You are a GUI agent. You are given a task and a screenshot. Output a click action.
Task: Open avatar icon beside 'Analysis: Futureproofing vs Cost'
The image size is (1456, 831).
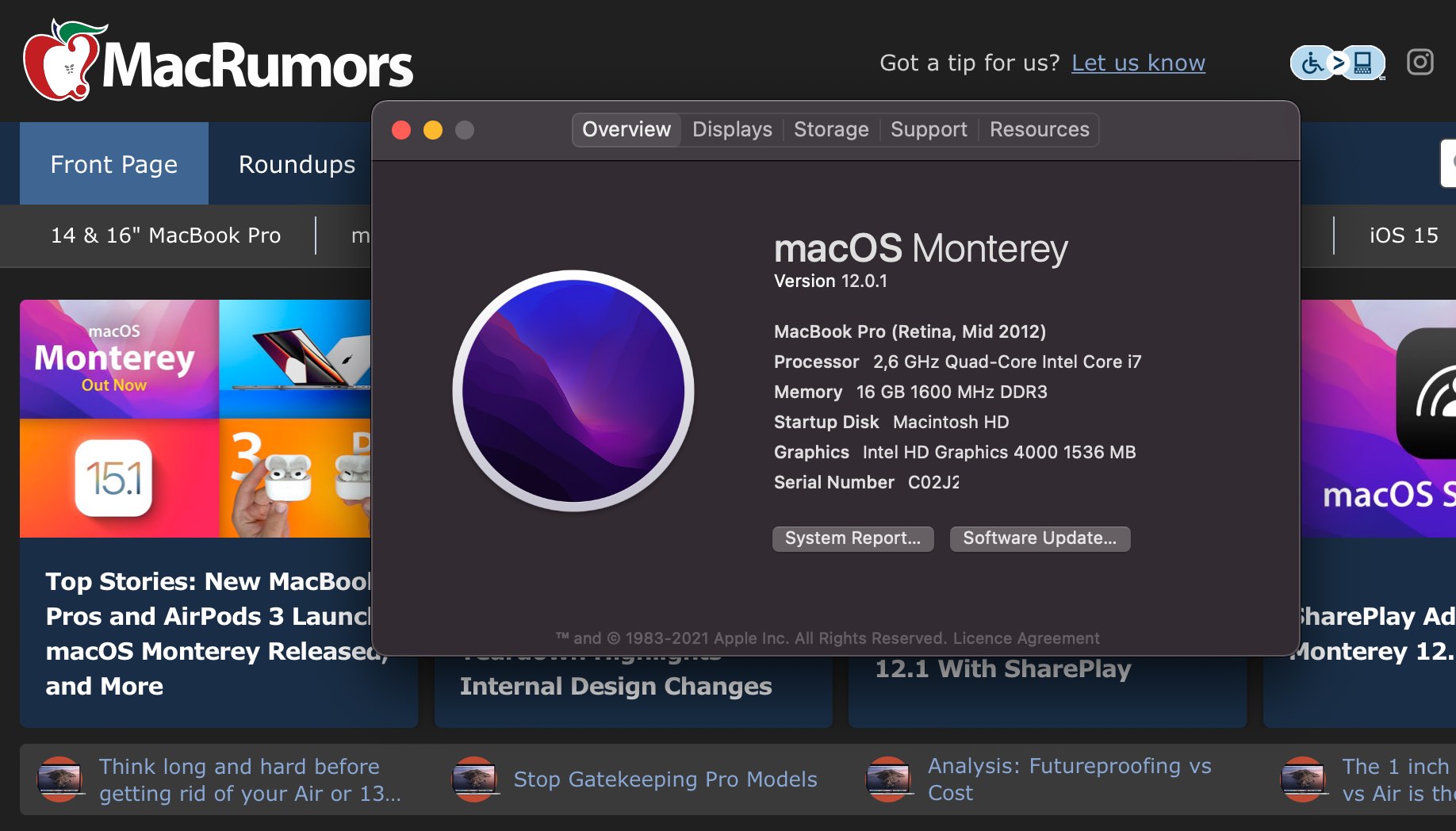pos(888,779)
